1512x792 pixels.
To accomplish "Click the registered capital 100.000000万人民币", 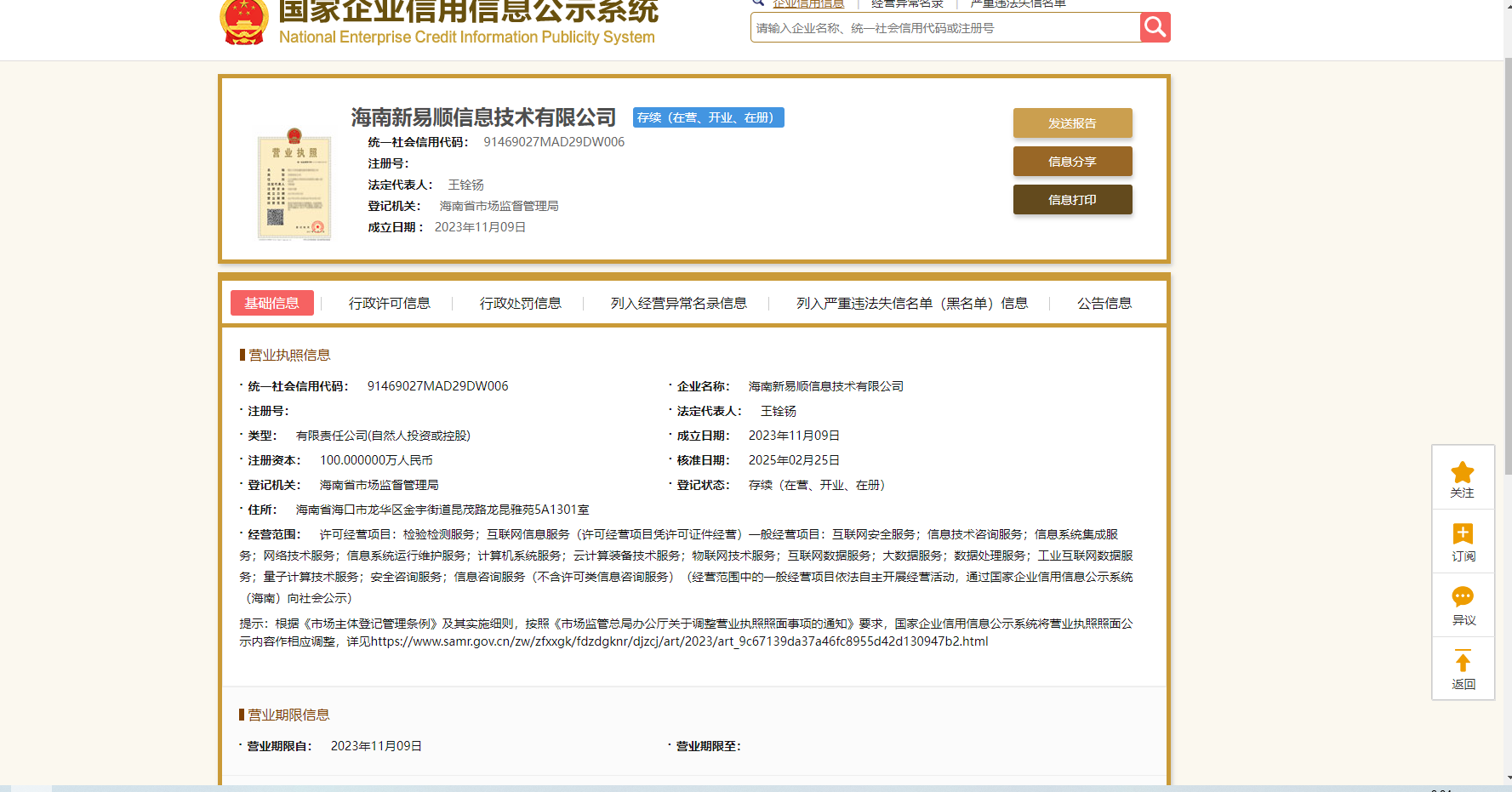I will tap(376, 460).
